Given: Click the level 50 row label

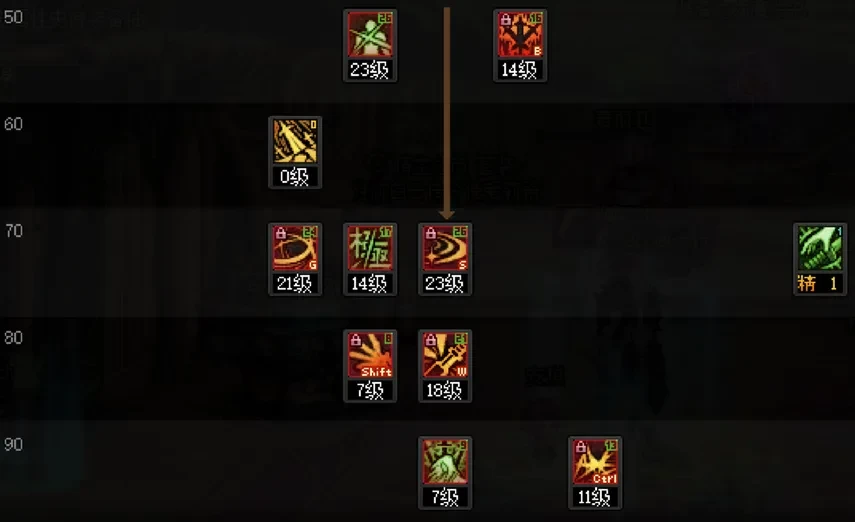Looking at the screenshot, I should [13, 17].
